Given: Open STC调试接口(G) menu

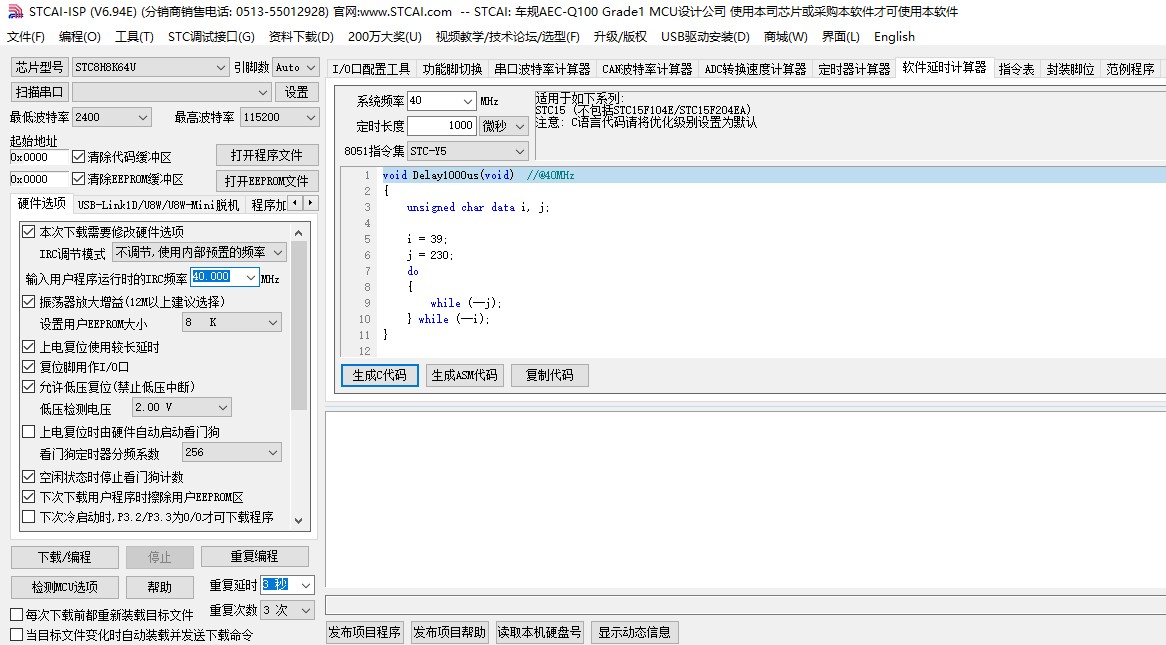Looking at the screenshot, I should coord(211,36).
